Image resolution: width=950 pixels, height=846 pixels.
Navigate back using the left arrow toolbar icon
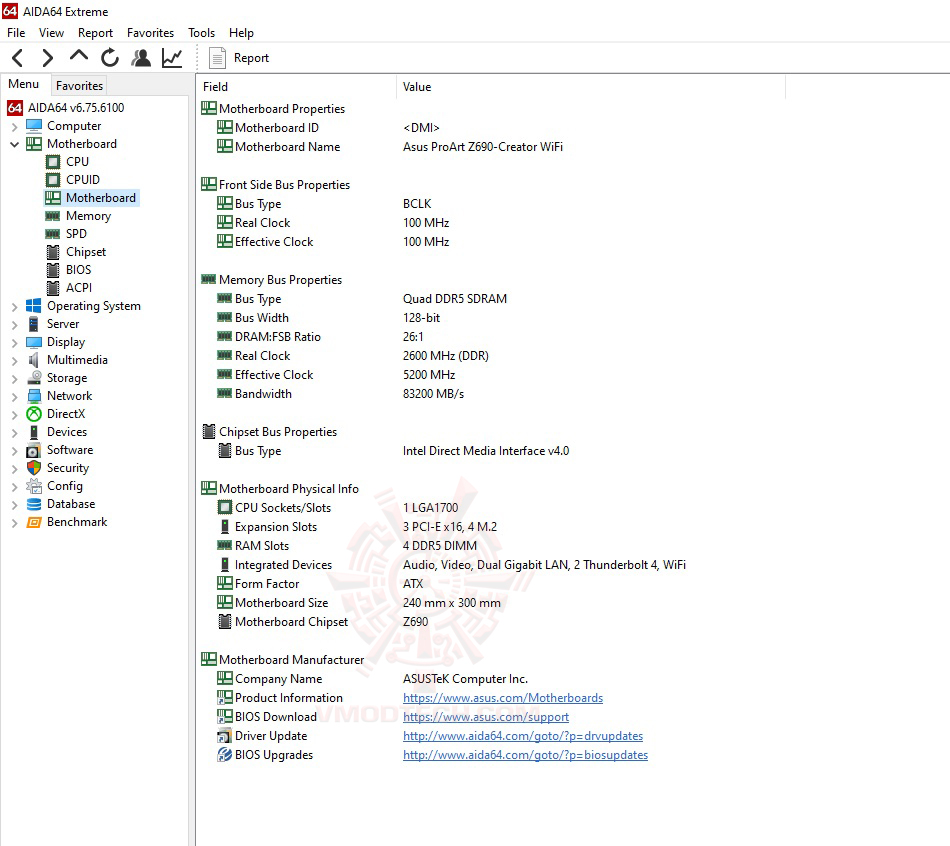(x=15, y=58)
